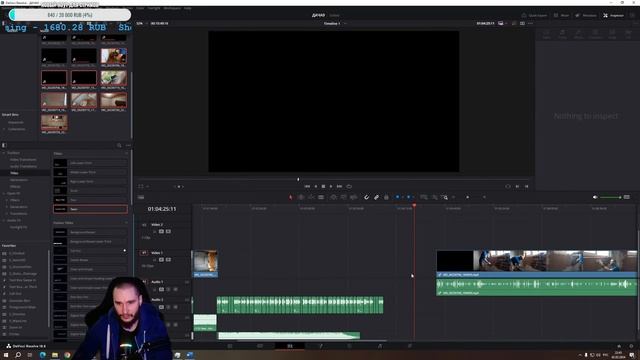Viewport: 640px width, 360px height.
Task: Switch to the Media page tab
Action: [230, 346]
